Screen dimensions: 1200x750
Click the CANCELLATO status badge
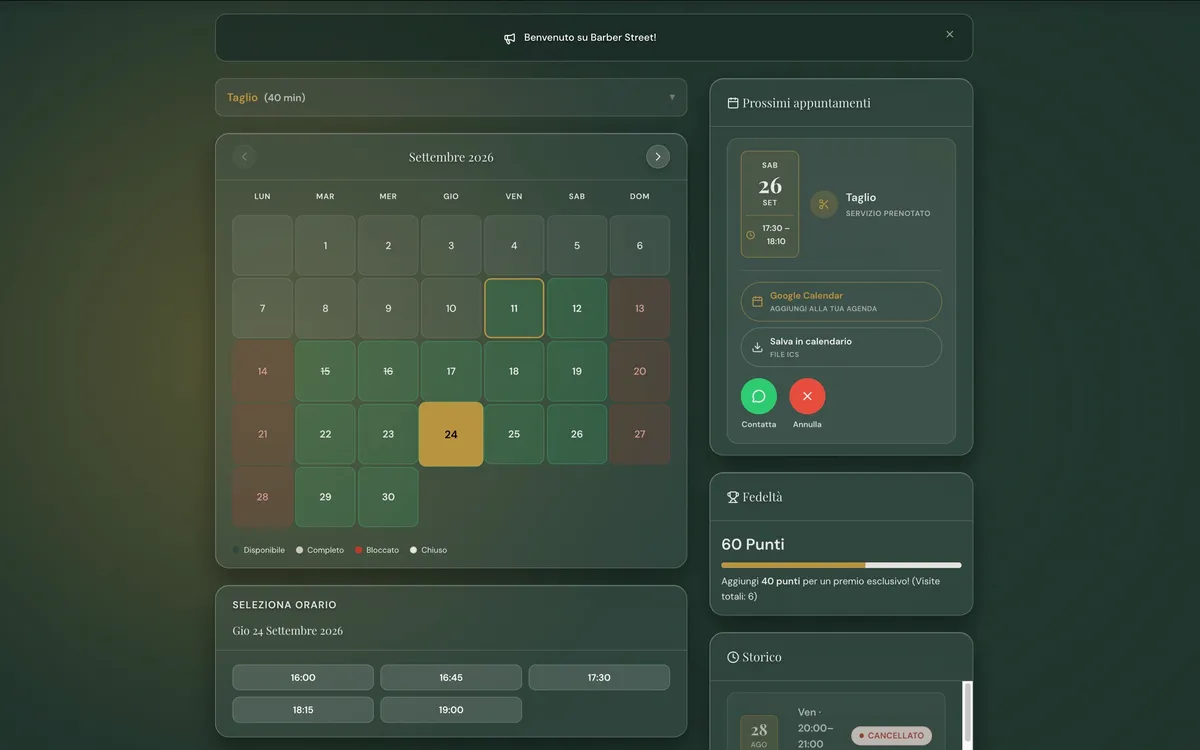tap(891, 735)
